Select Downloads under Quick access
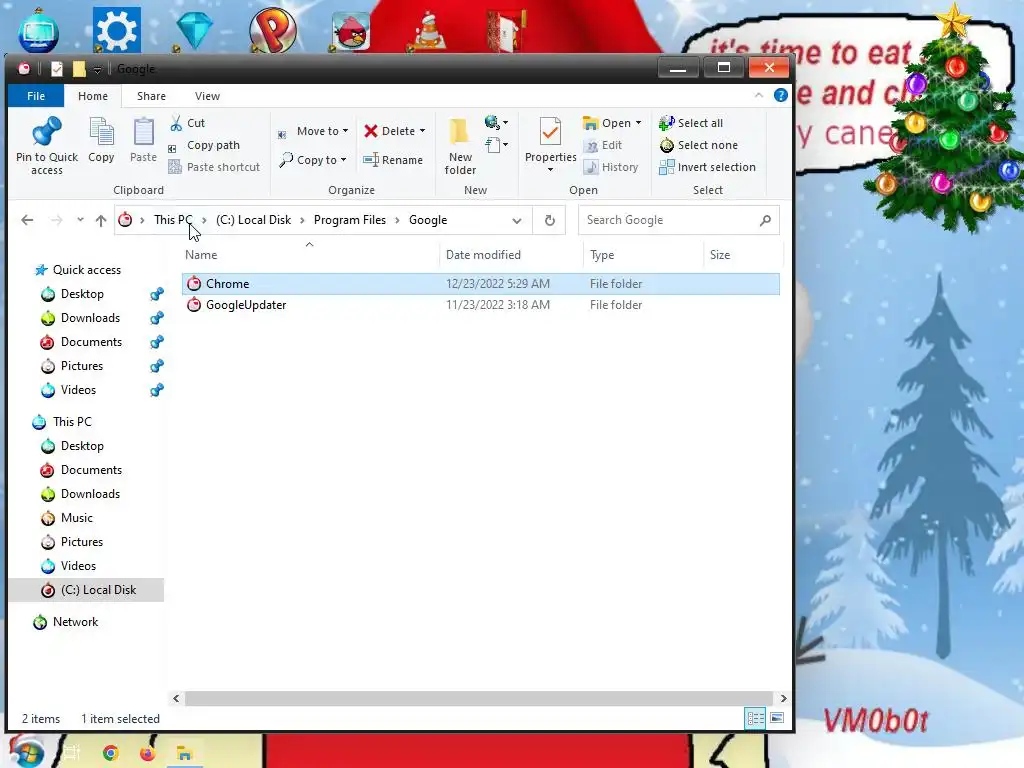 [x=90, y=318]
